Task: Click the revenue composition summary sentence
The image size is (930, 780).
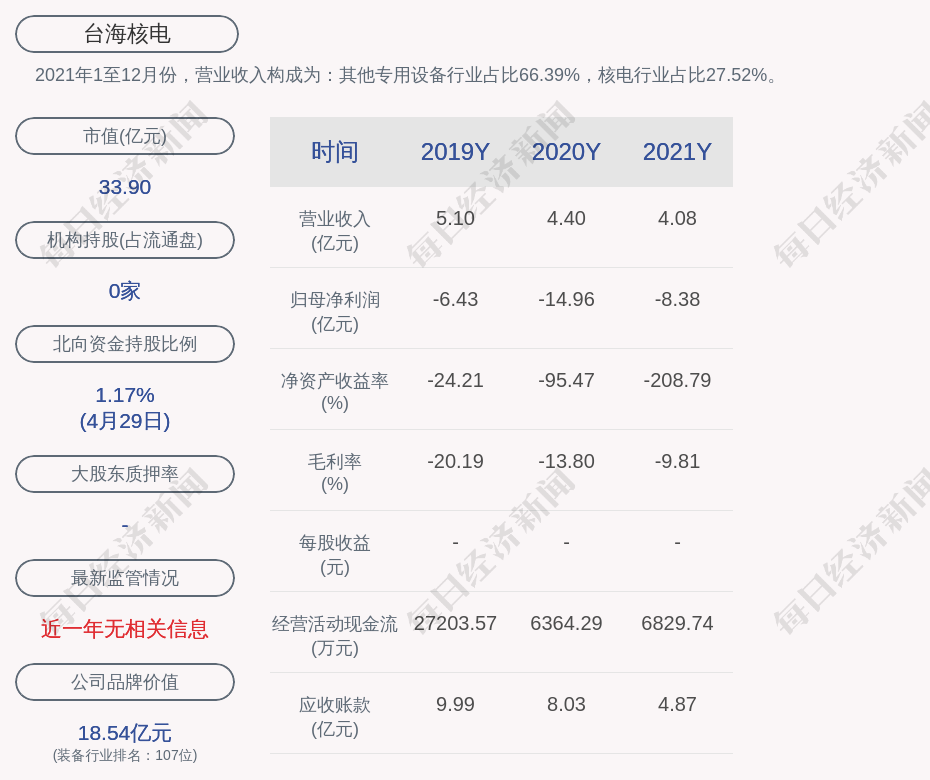Action: pos(406,75)
